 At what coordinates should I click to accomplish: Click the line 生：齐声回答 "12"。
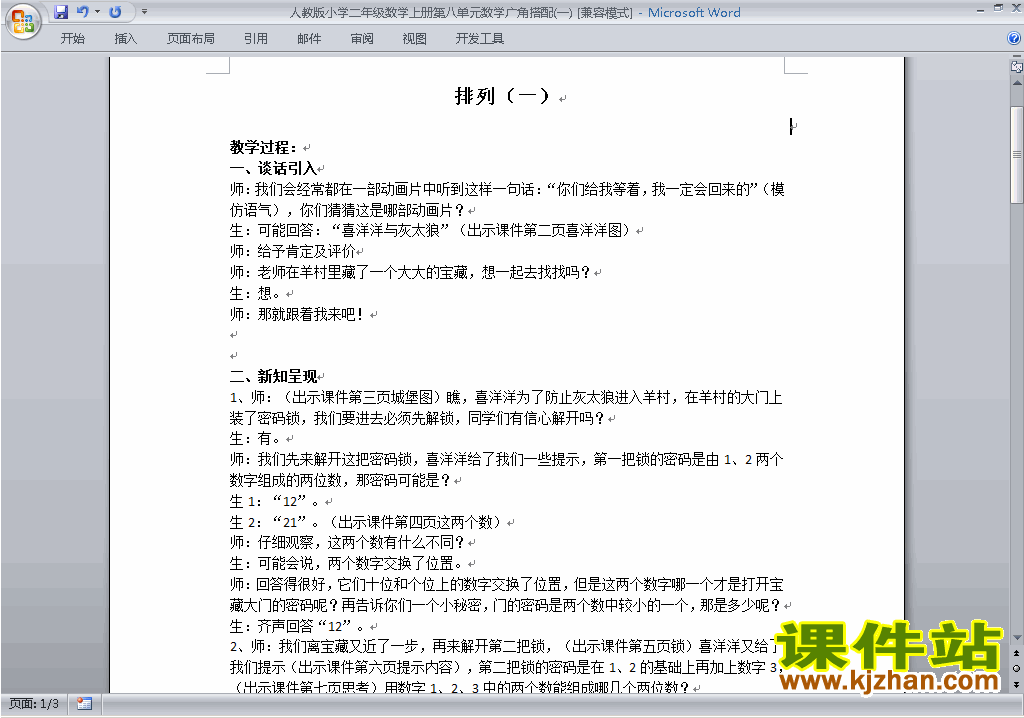297,626
